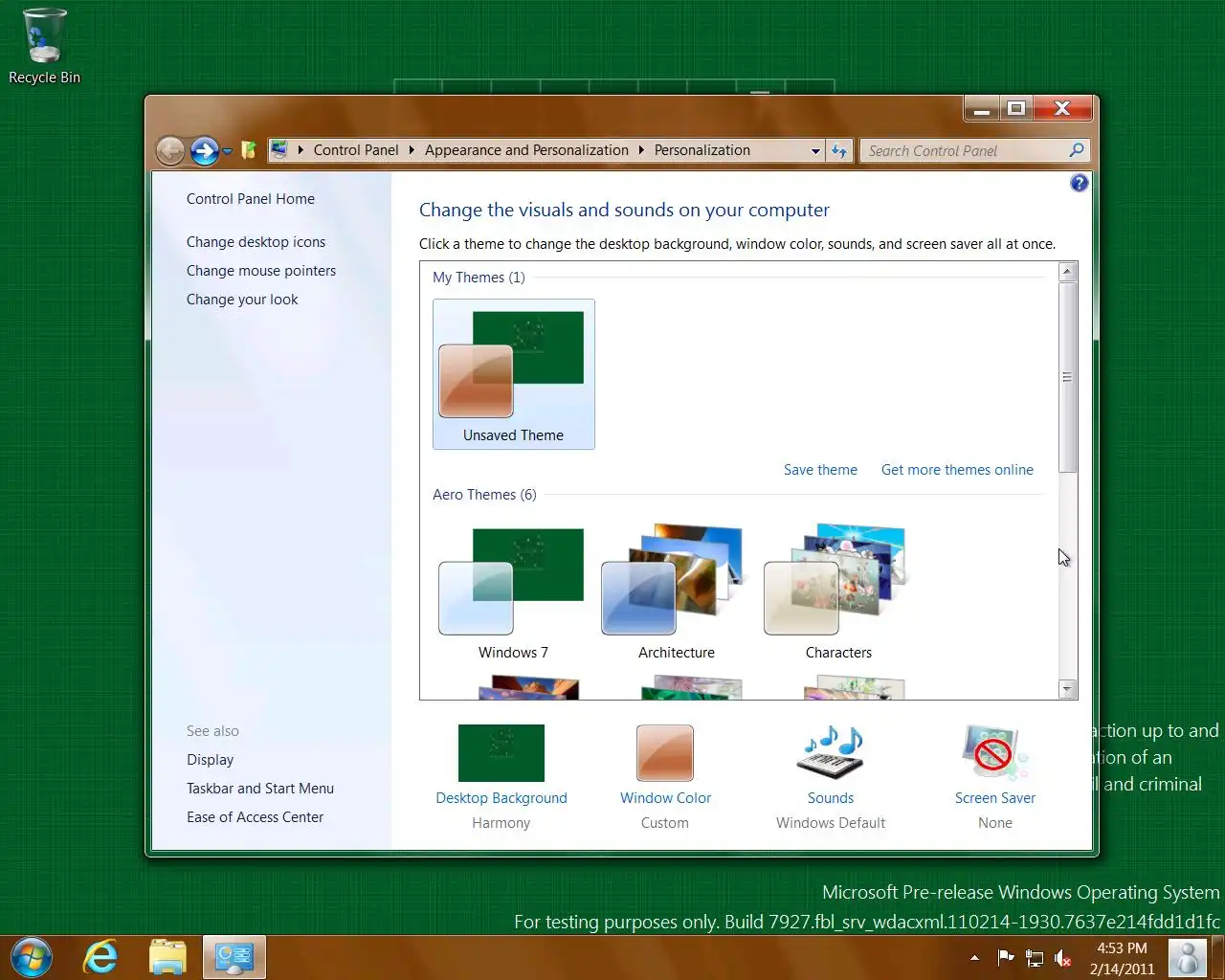The image size is (1225, 980).
Task: Click the Screen Saver text link
Action: coord(995,798)
